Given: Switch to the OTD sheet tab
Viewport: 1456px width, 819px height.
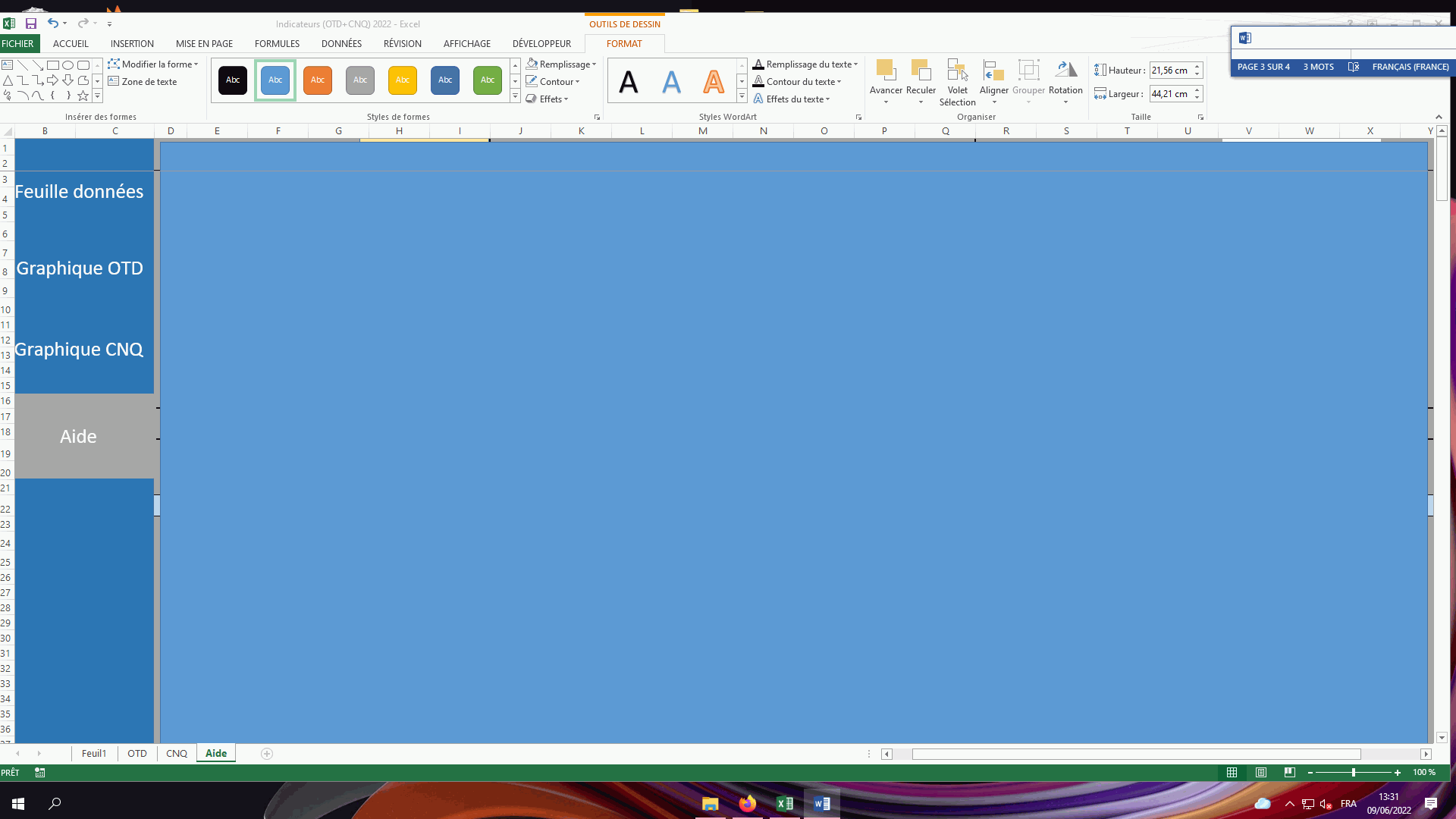Looking at the screenshot, I should coord(137,753).
